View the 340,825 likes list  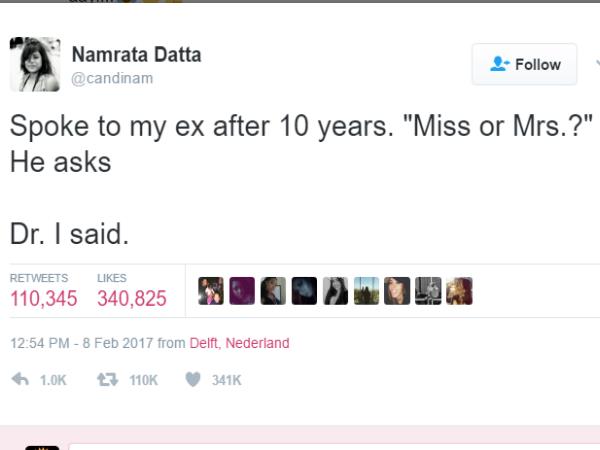tap(132, 298)
